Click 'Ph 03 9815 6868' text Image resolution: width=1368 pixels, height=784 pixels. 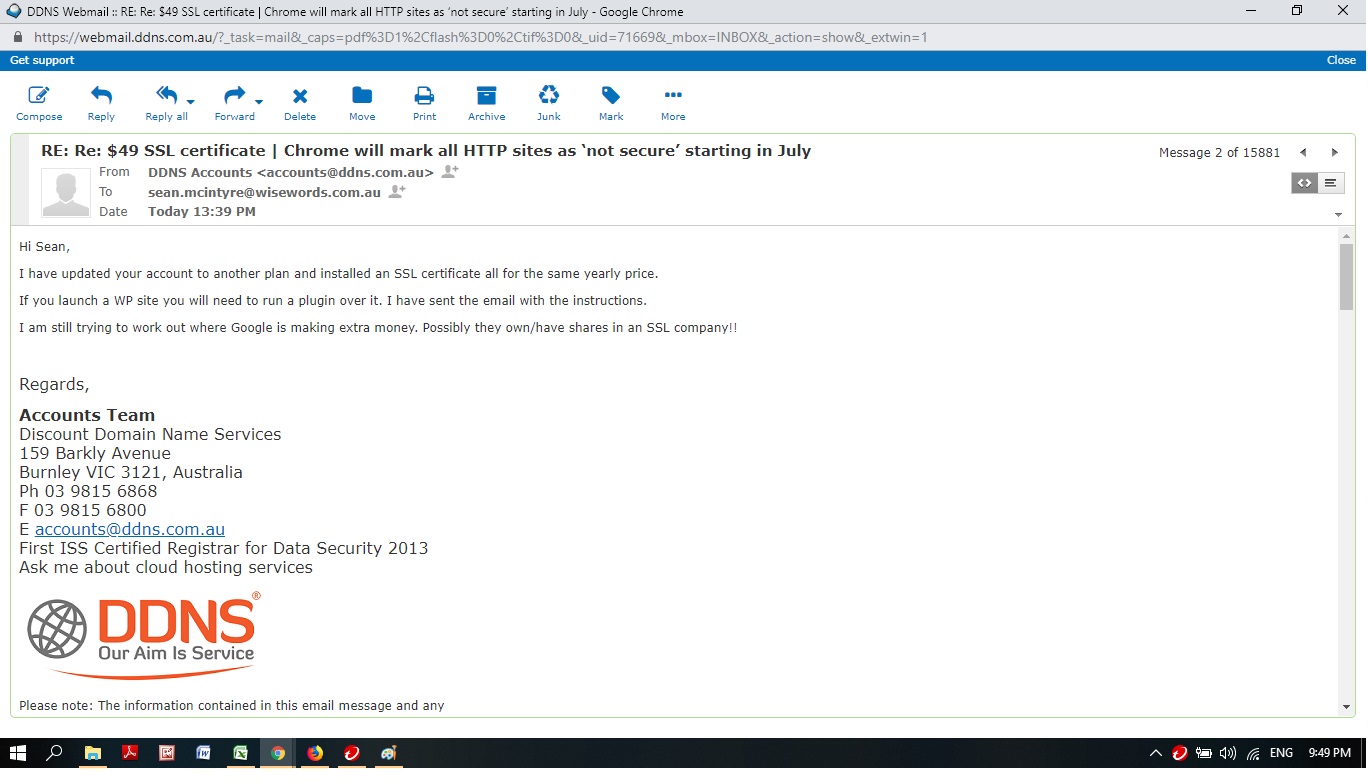click(88, 491)
